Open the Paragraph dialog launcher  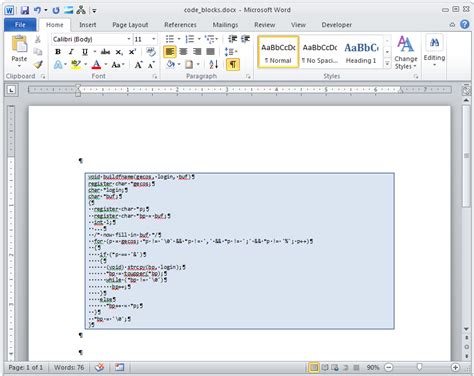(248, 76)
